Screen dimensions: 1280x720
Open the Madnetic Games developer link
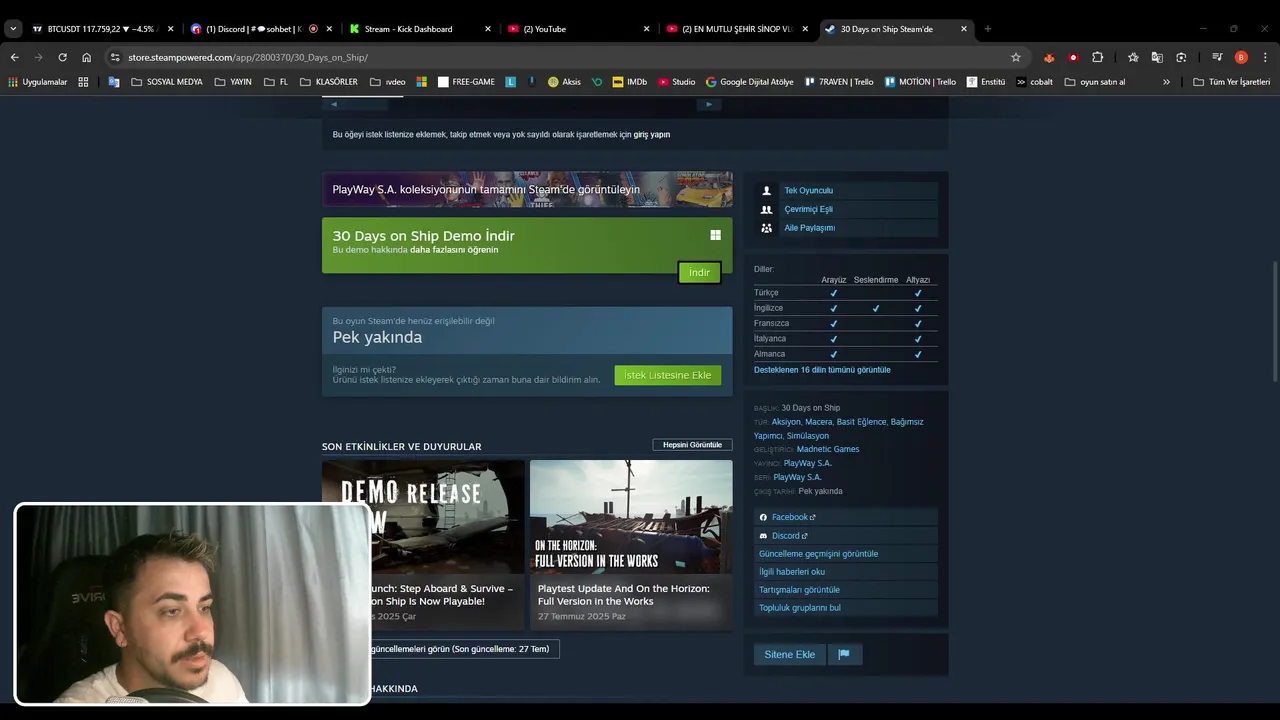pyautogui.click(x=828, y=449)
